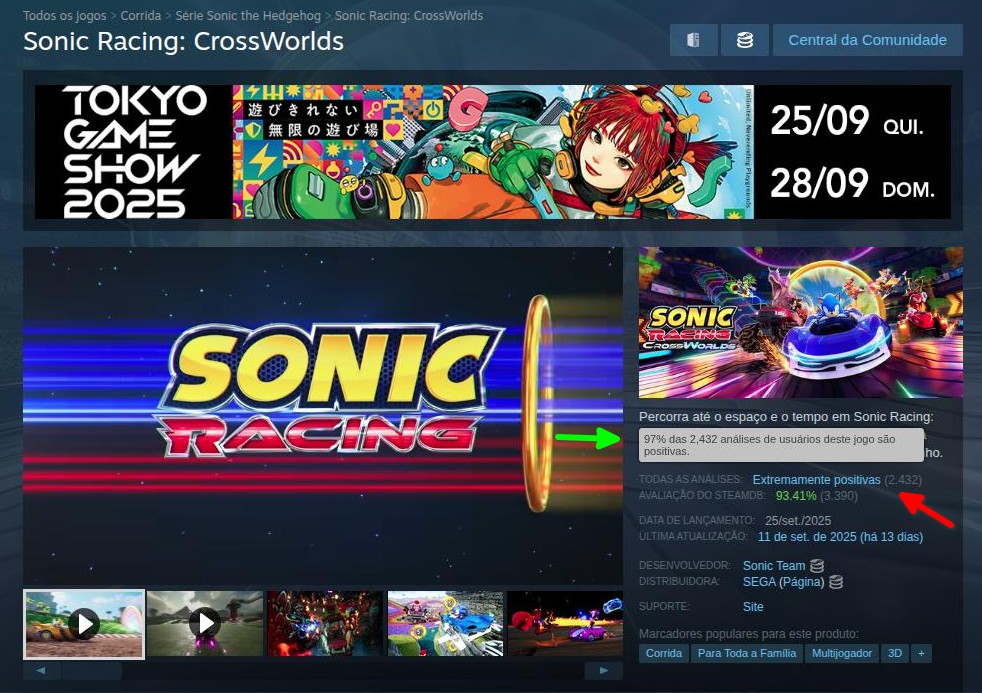
Task: Click Sonic Racing: CrossWorlds breadcrumb link
Action: click(409, 16)
